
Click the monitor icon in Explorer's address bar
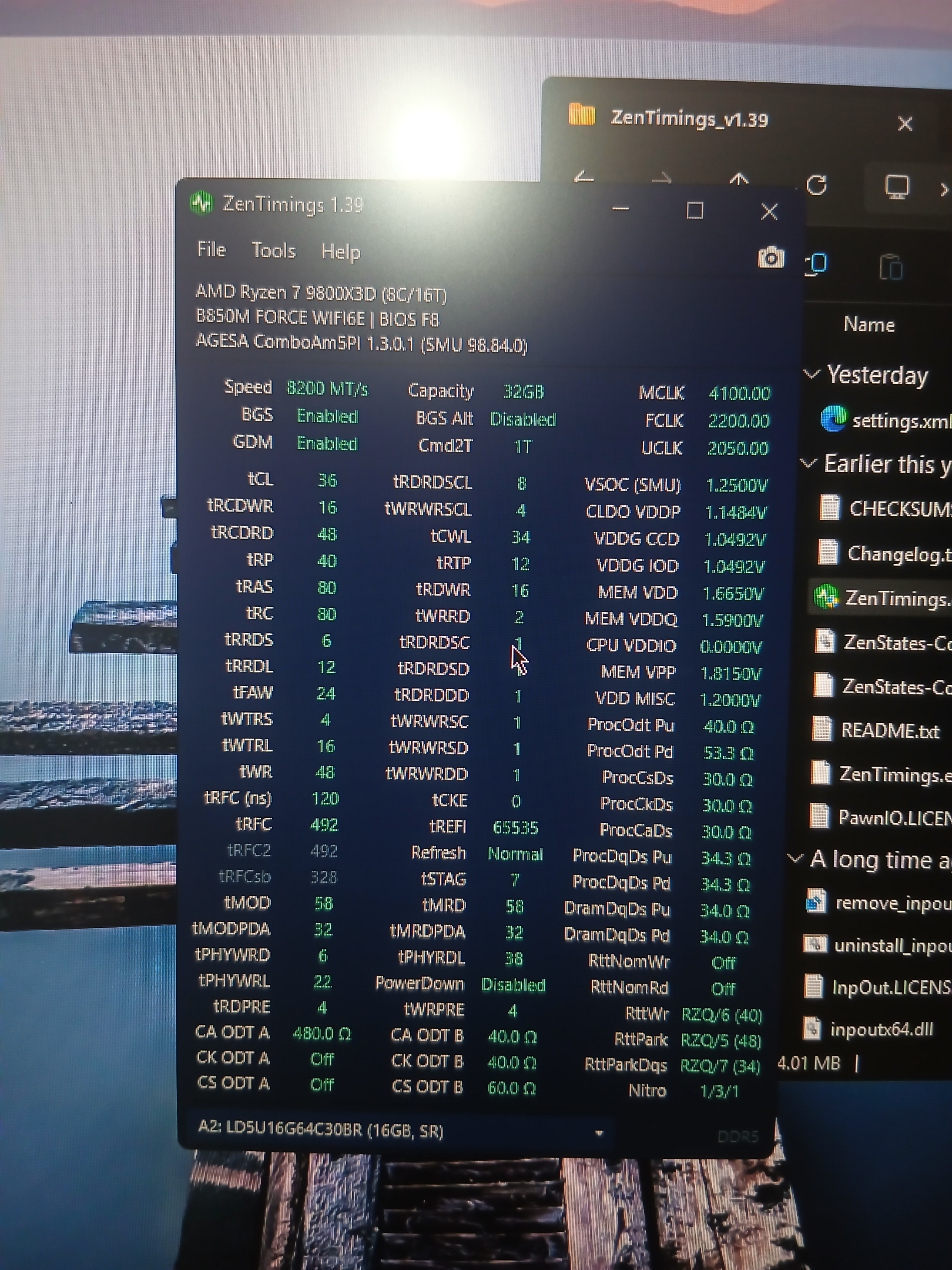click(897, 187)
